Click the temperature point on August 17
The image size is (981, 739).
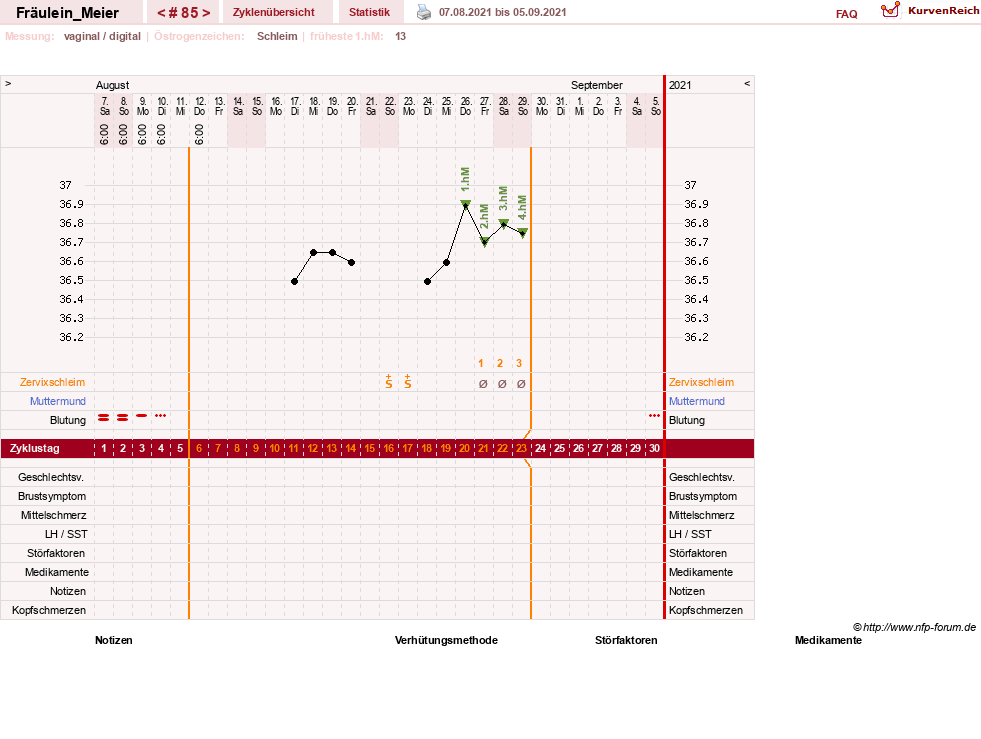(x=295, y=282)
